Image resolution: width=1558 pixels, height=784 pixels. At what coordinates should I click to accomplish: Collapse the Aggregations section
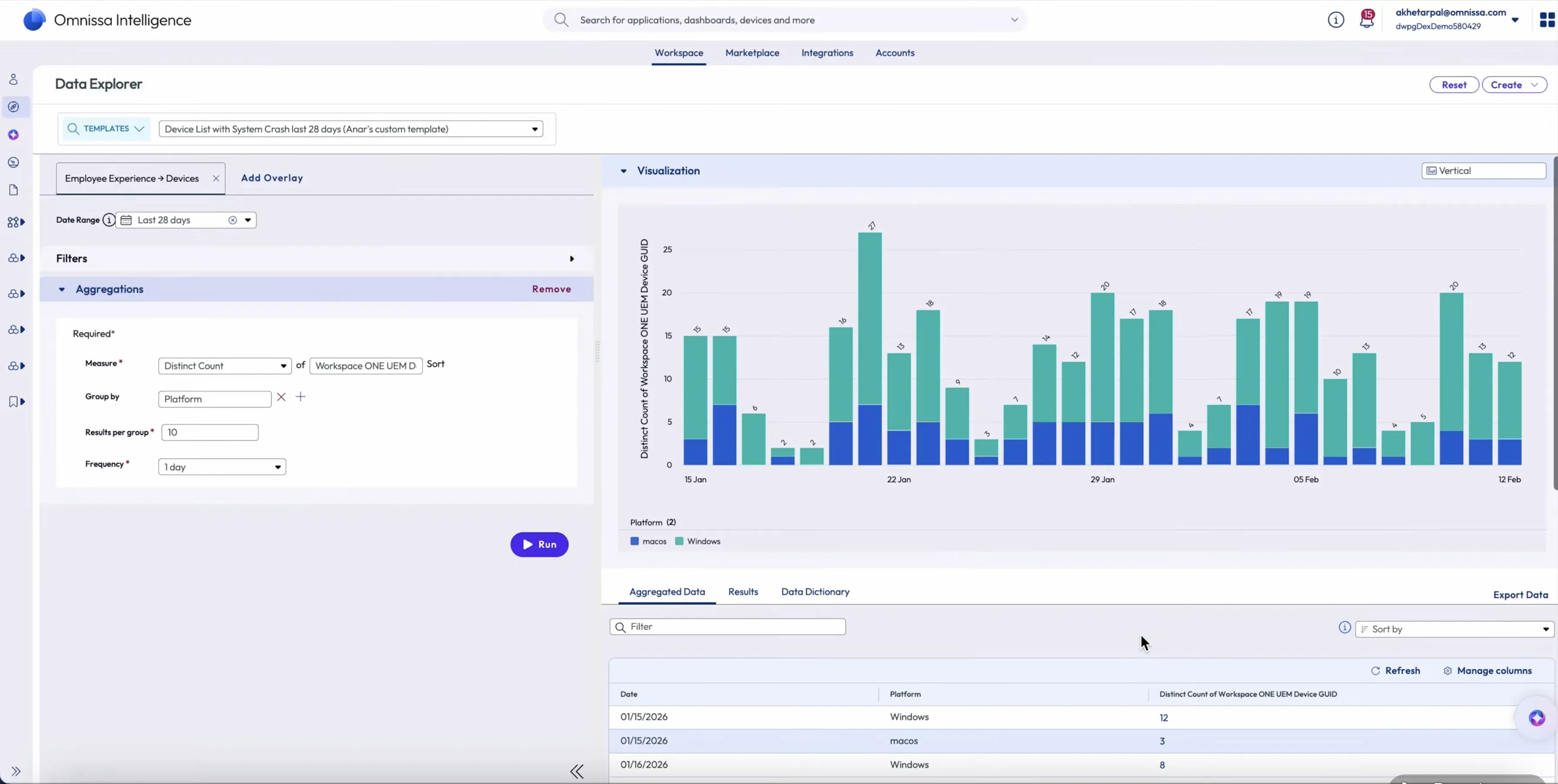pyautogui.click(x=62, y=289)
